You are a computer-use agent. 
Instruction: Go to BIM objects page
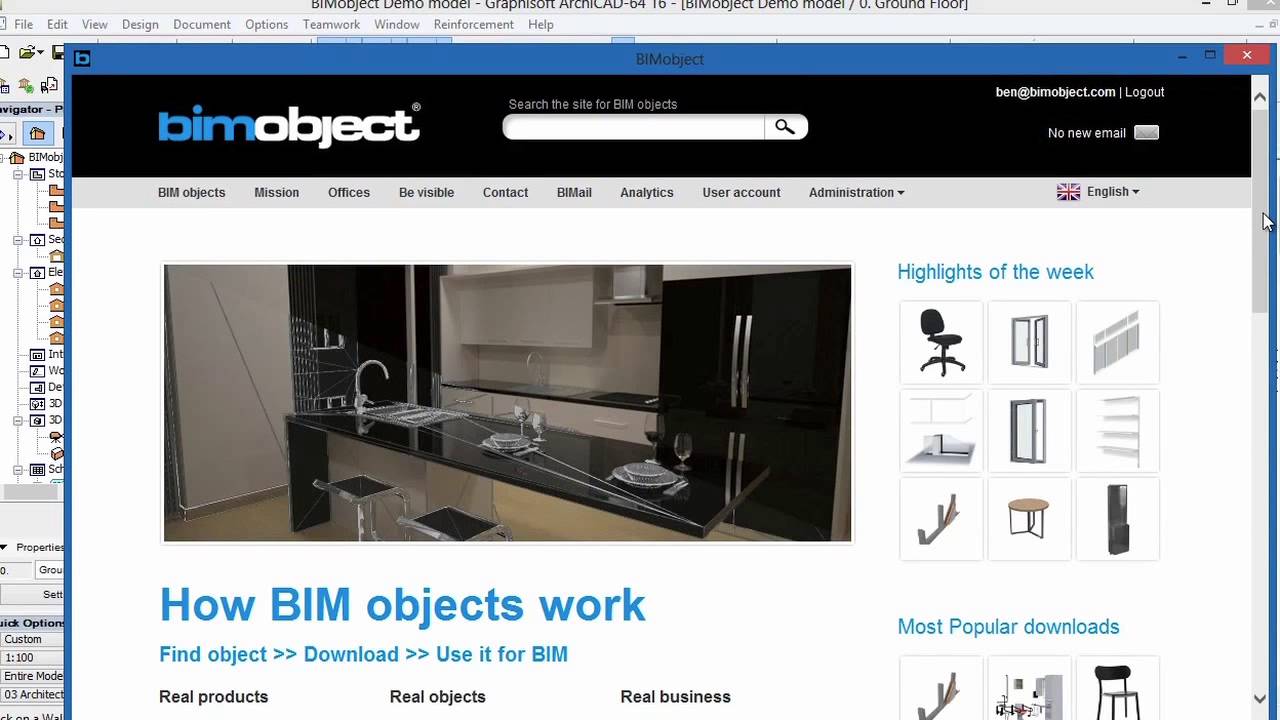tap(191, 192)
